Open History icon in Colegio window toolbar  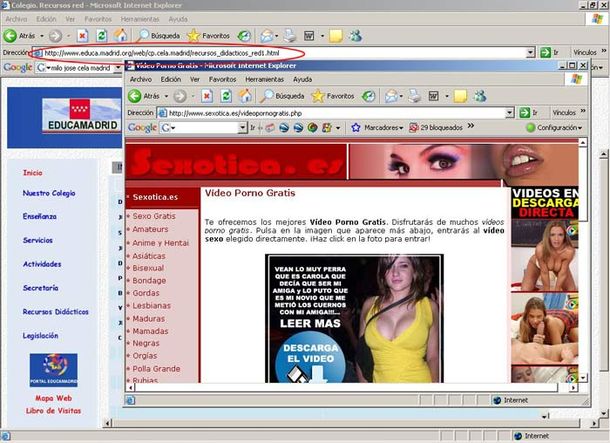point(244,36)
